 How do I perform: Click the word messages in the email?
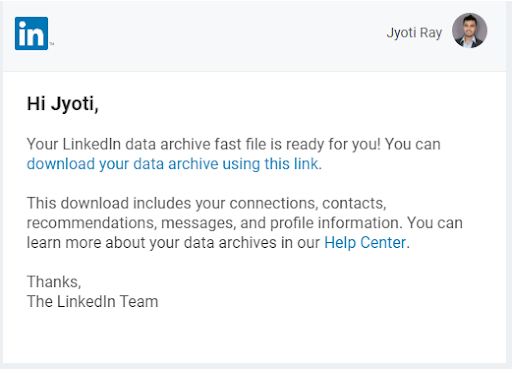197,223
